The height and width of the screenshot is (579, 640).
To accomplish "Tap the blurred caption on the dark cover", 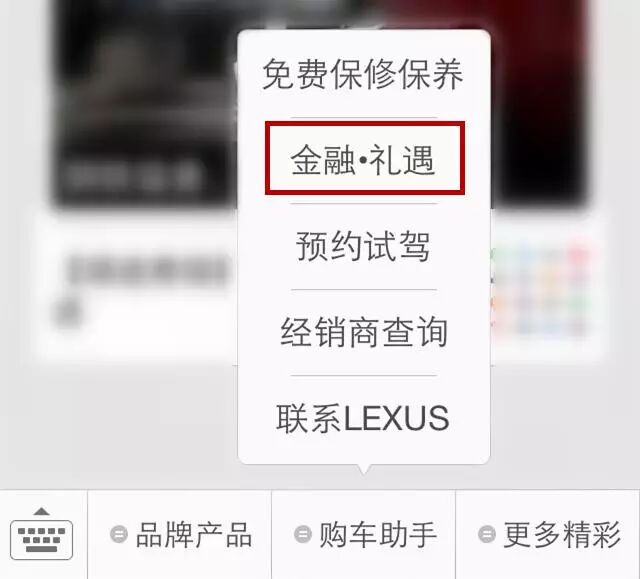I will [x=131, y=175].
